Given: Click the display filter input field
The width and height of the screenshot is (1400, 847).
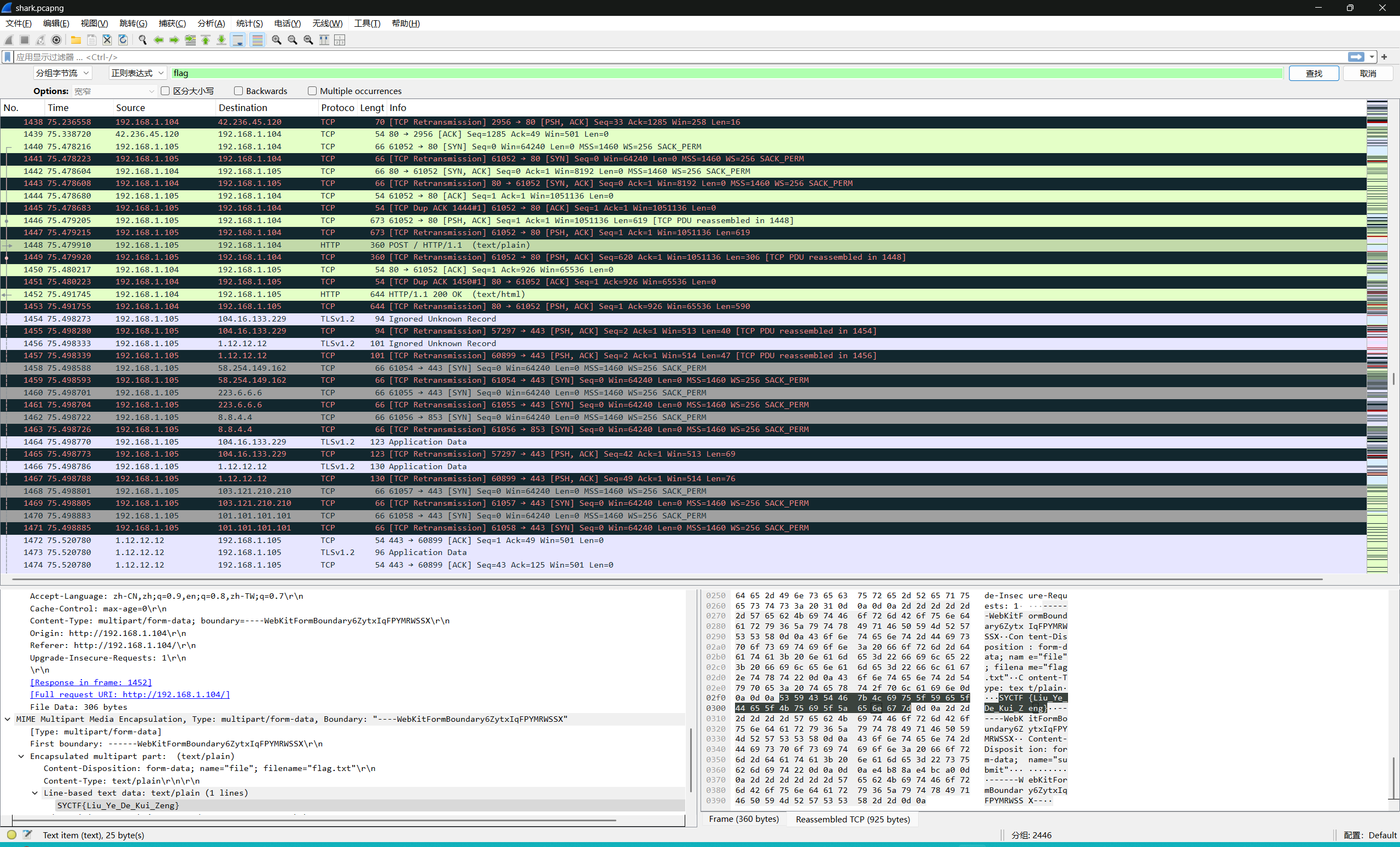Looking at the screenshot, I should click(676, 57).
